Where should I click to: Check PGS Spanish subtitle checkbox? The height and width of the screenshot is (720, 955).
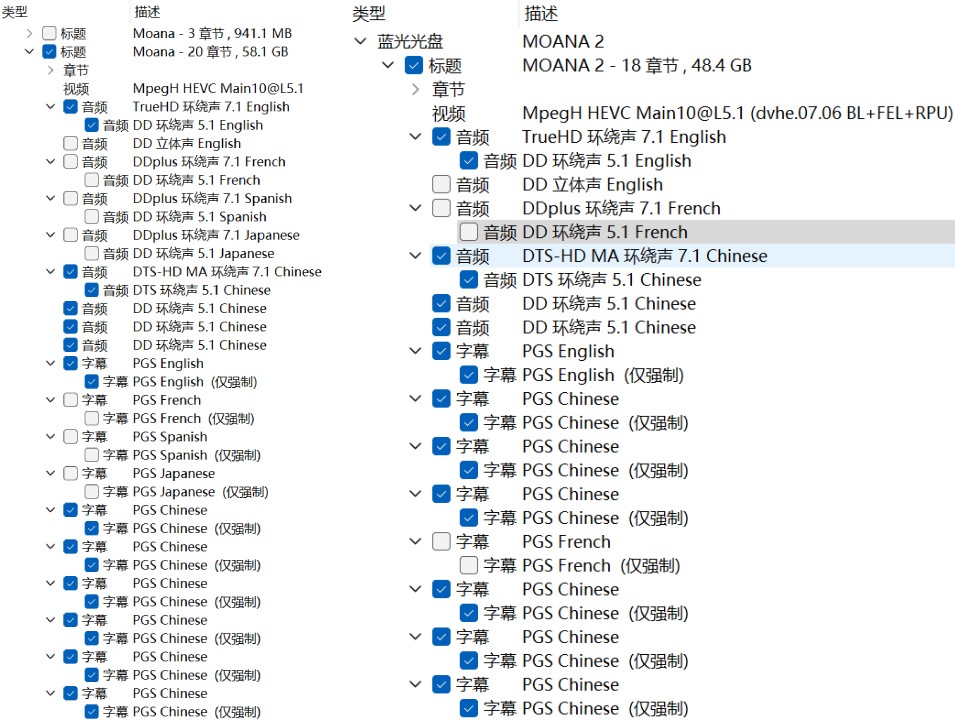tap(71, 436)
